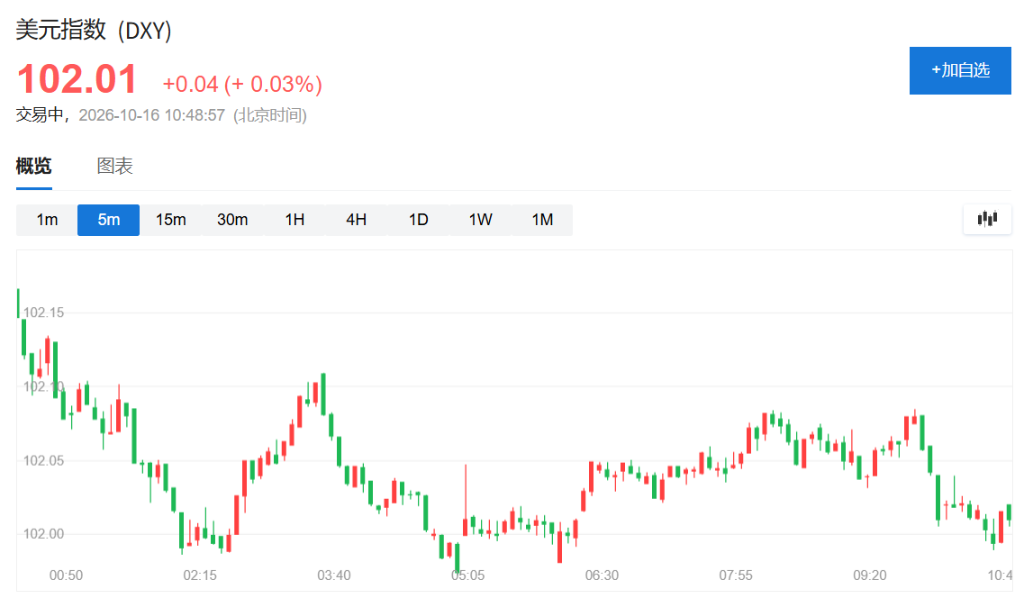Viewport: 1024px width, 607px height.
Task: Click the 美元指数 (DXY) title
Action: point(93,30)
